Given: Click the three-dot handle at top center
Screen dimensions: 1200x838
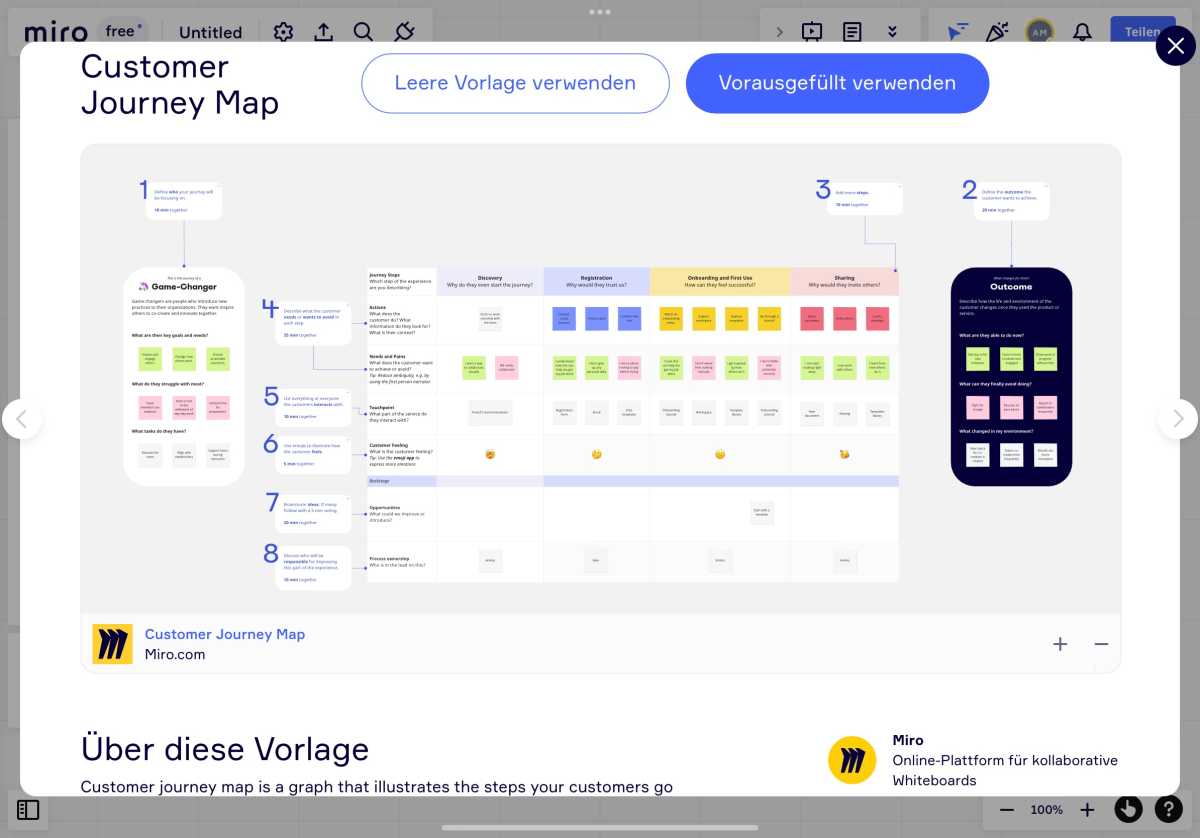Looking at the screenshot, I should click(x=600, y=12).
